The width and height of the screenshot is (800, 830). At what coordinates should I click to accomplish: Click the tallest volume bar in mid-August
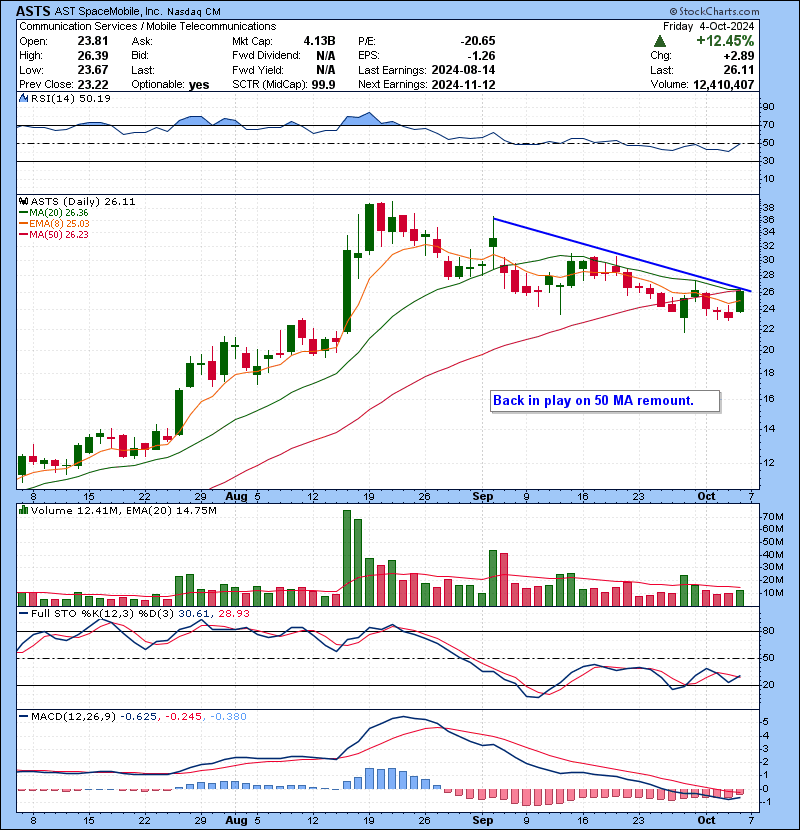(347, 558)
